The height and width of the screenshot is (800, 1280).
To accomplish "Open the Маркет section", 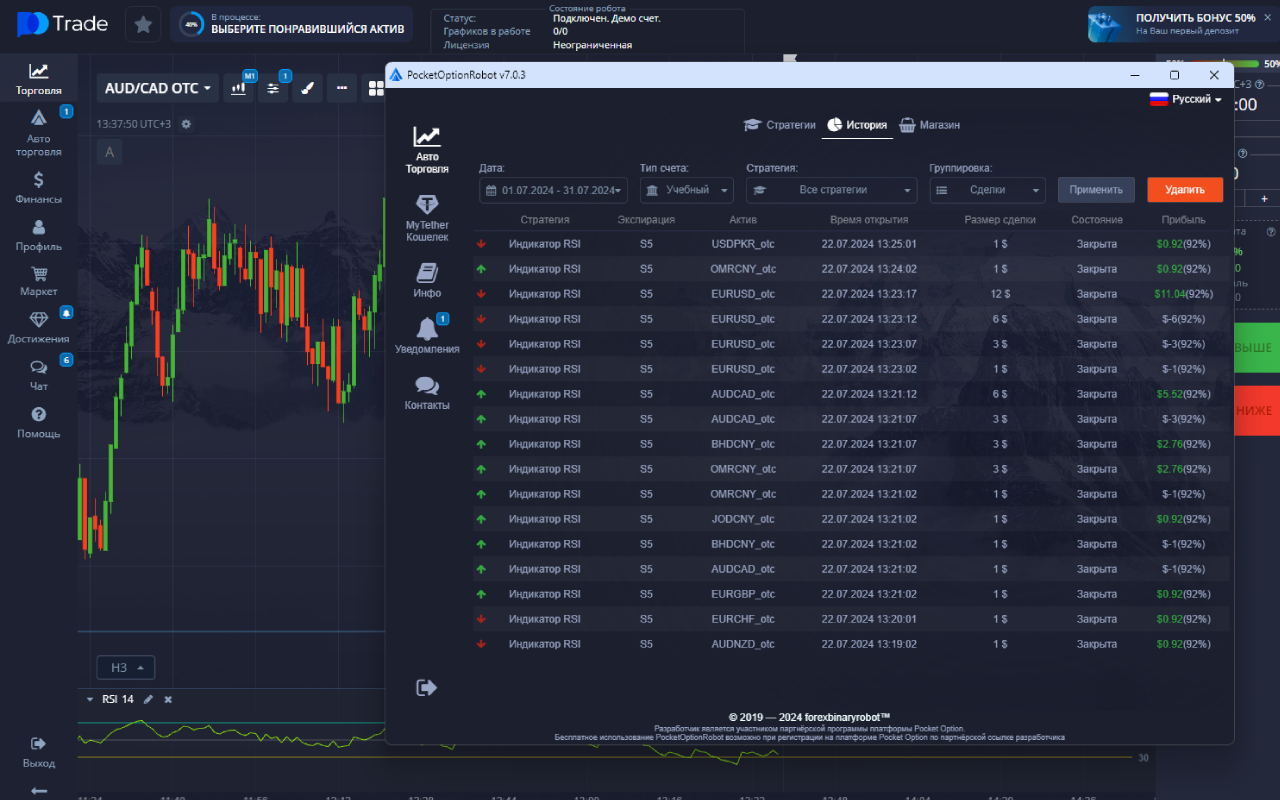I will 39,281.
